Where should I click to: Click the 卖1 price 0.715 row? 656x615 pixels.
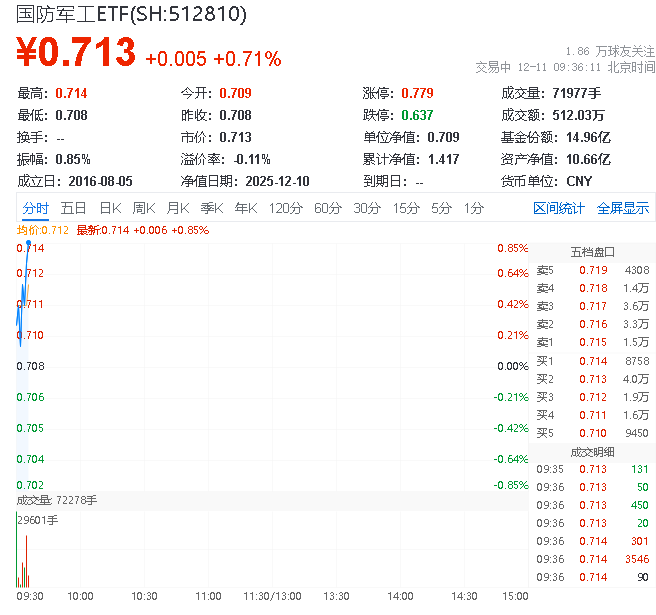[592, 342]
